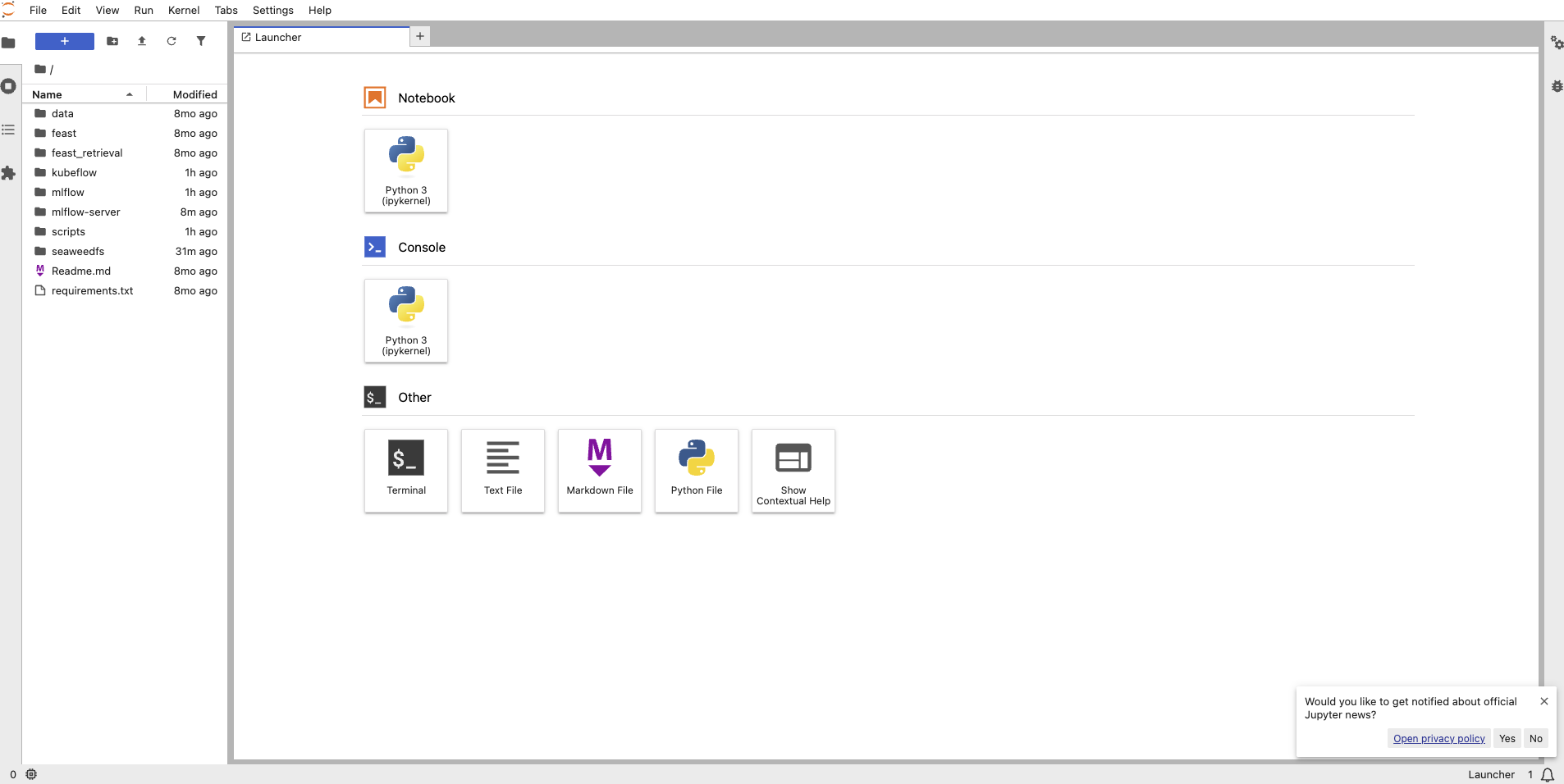Screen dimensions: 1564x784
Task: Select the kubeflow folder
Action: point(125,172)
